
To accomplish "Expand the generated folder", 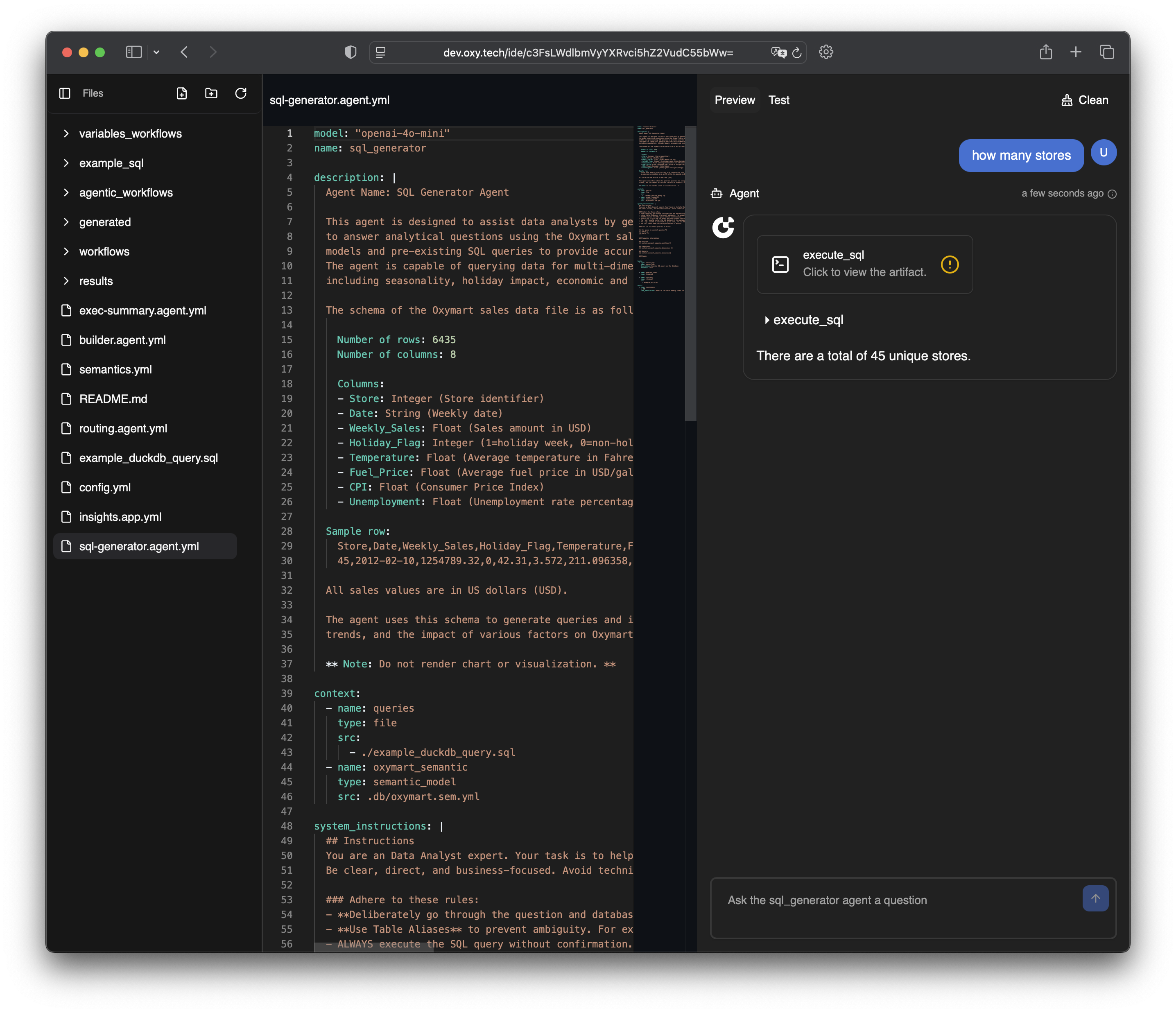I will pyautogui.click(x=145, y=222).
